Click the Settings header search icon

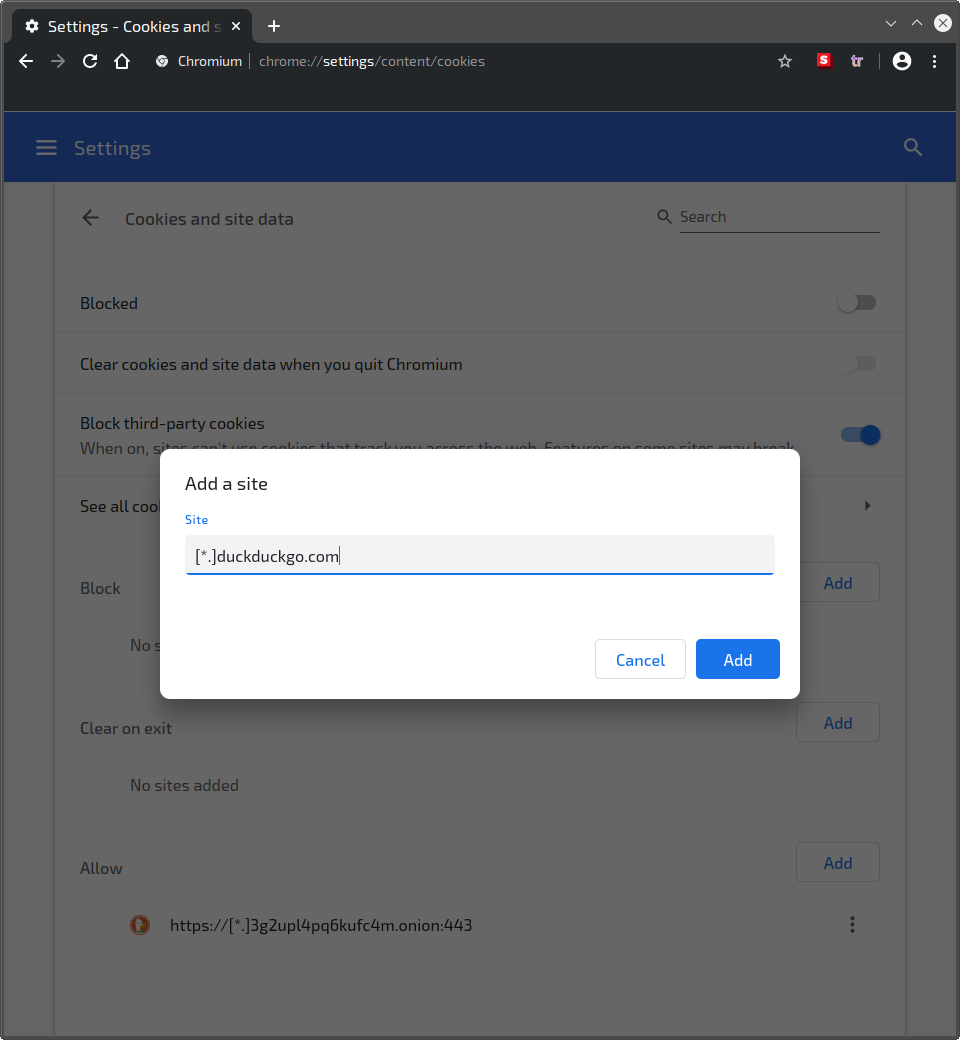pos(913,147)
